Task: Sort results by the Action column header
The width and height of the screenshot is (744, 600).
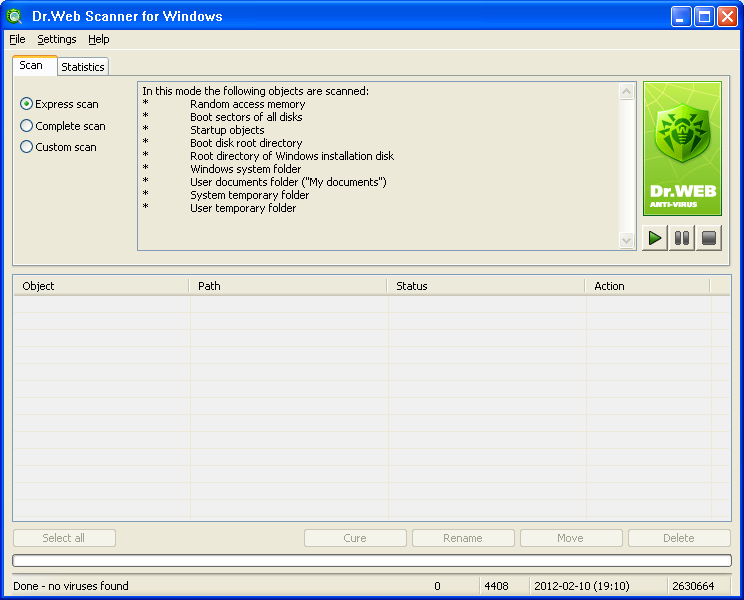Action: pyautogui.click(x=648, y=286)
